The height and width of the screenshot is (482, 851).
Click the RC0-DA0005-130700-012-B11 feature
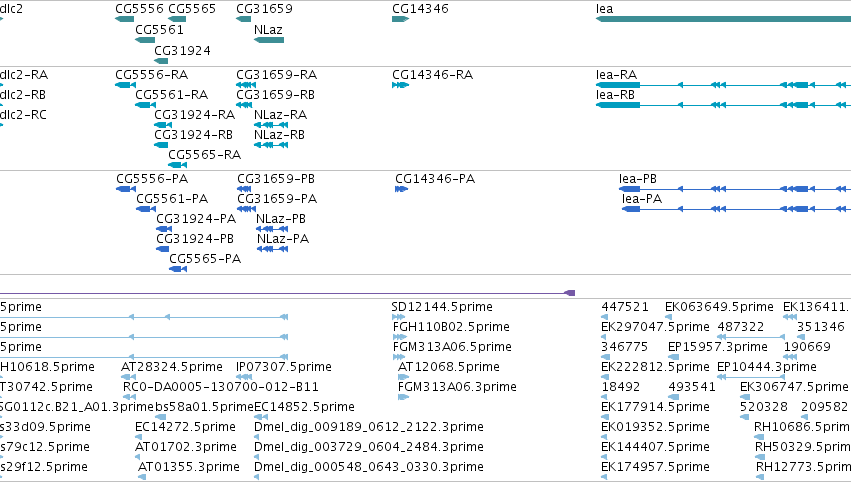(129, 397)
